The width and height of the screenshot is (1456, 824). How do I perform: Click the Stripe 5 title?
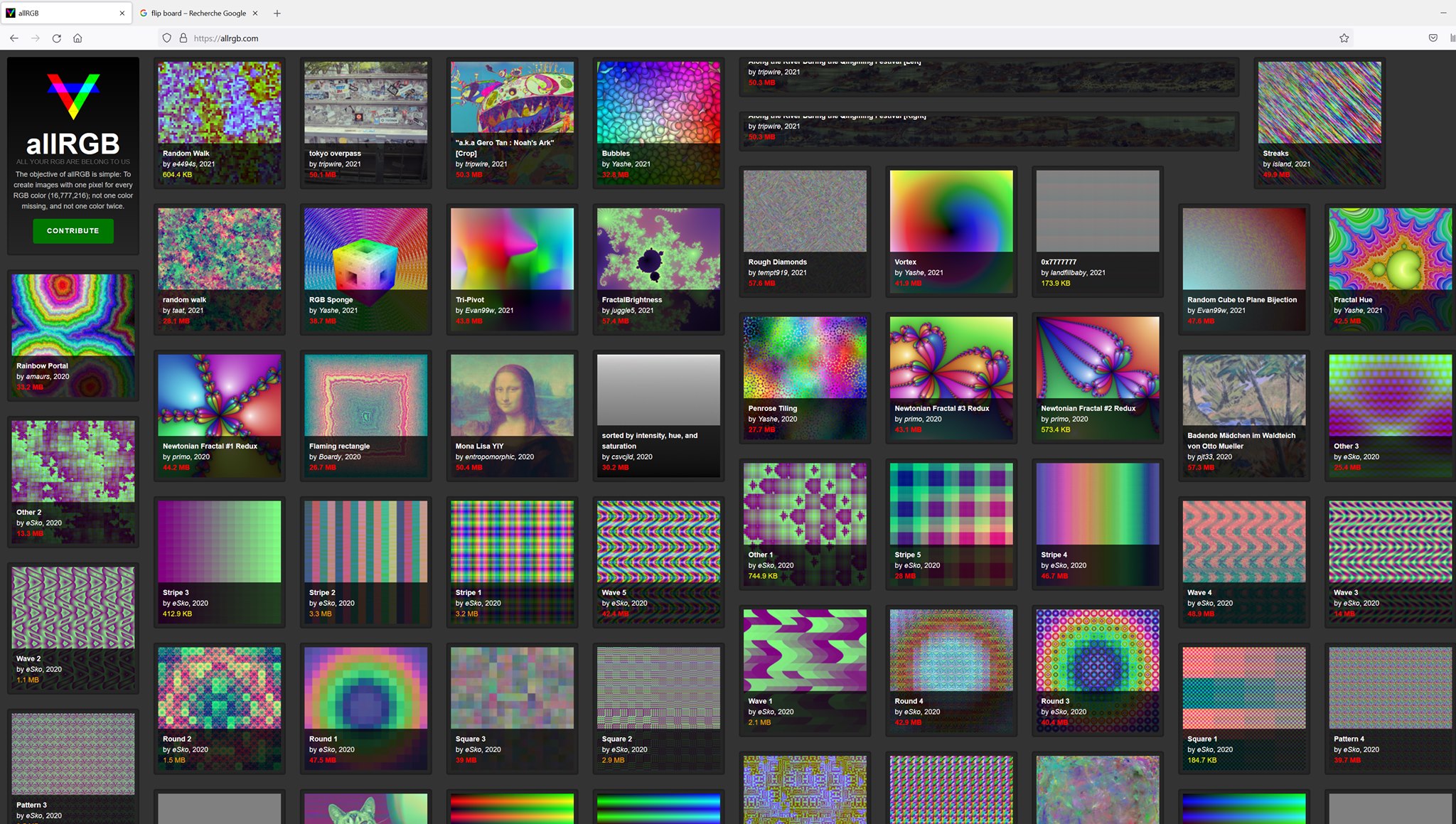(907, 555)
